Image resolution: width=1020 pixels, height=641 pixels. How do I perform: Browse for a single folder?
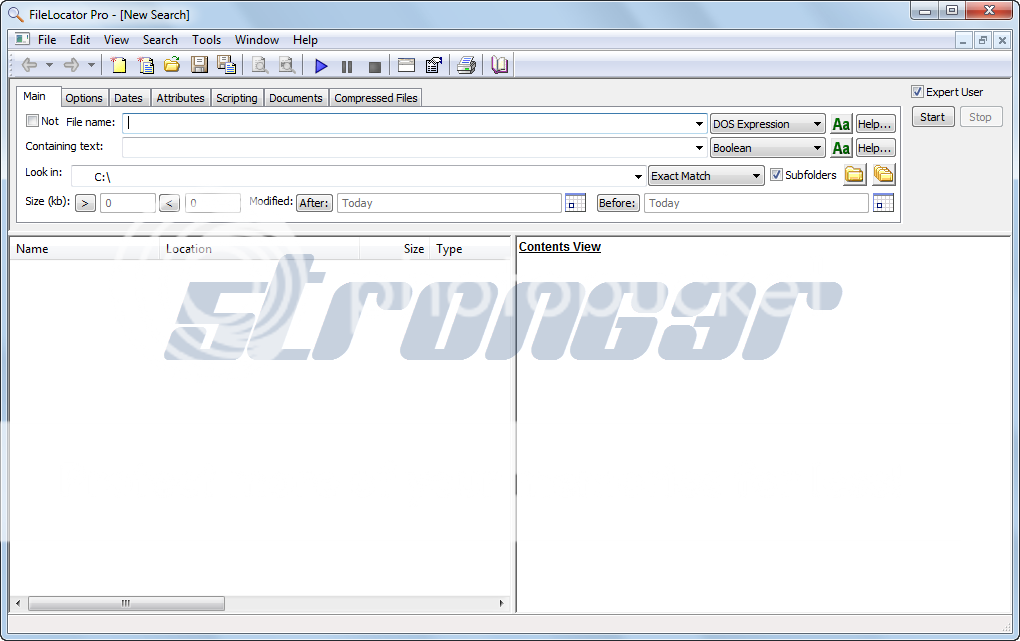coord(854,174)
